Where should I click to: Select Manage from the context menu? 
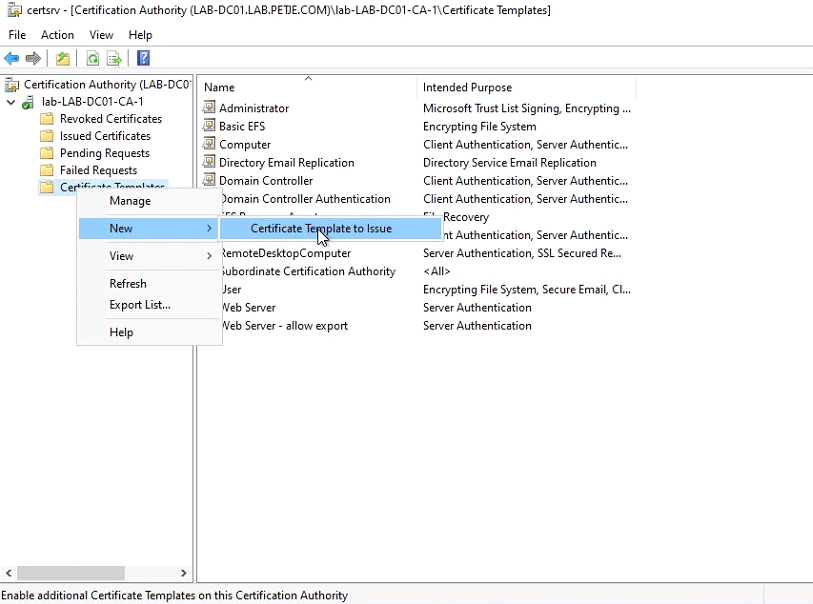tap(130, 201)
